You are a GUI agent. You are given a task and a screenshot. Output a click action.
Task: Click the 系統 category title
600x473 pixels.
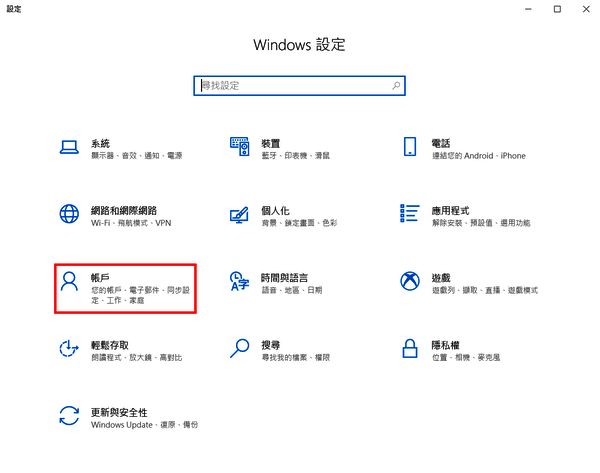coord(100,144)
